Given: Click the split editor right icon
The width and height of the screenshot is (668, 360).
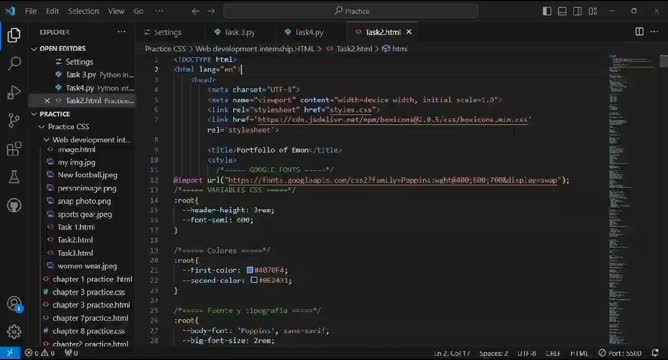Looking at the screenshot, I should tap(639, 32).
